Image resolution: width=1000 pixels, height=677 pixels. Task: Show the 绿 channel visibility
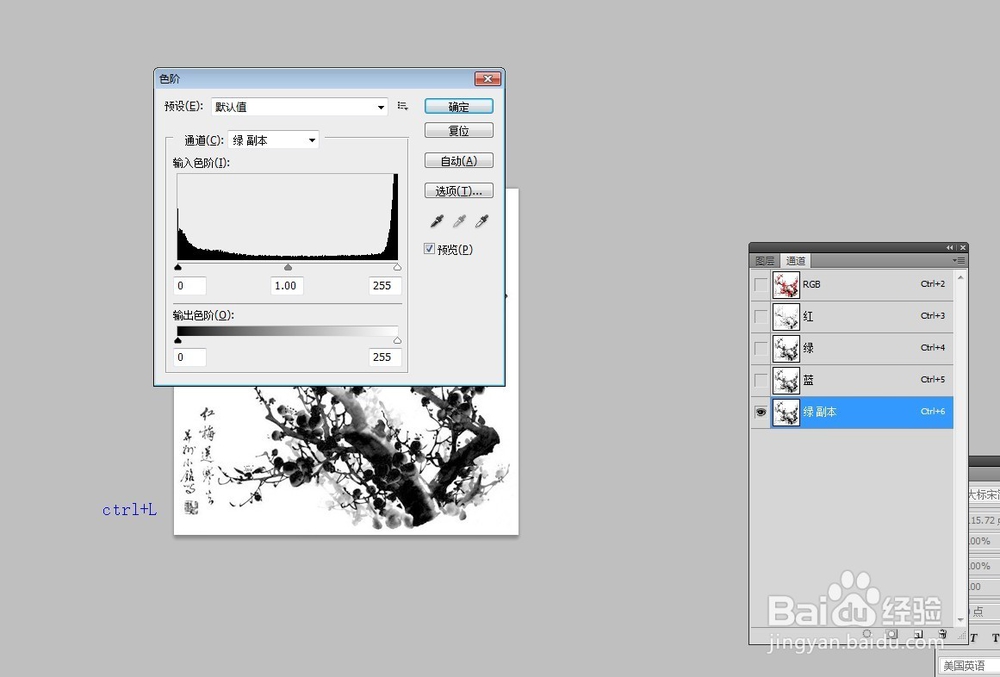coord(760,348)
